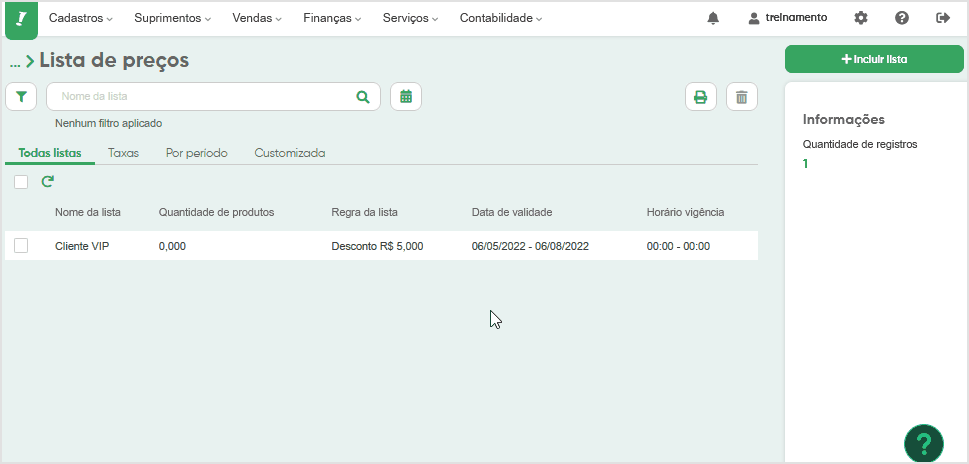Open the calendar date filter icon
This screenshot has height=464, width=969.
406,97
